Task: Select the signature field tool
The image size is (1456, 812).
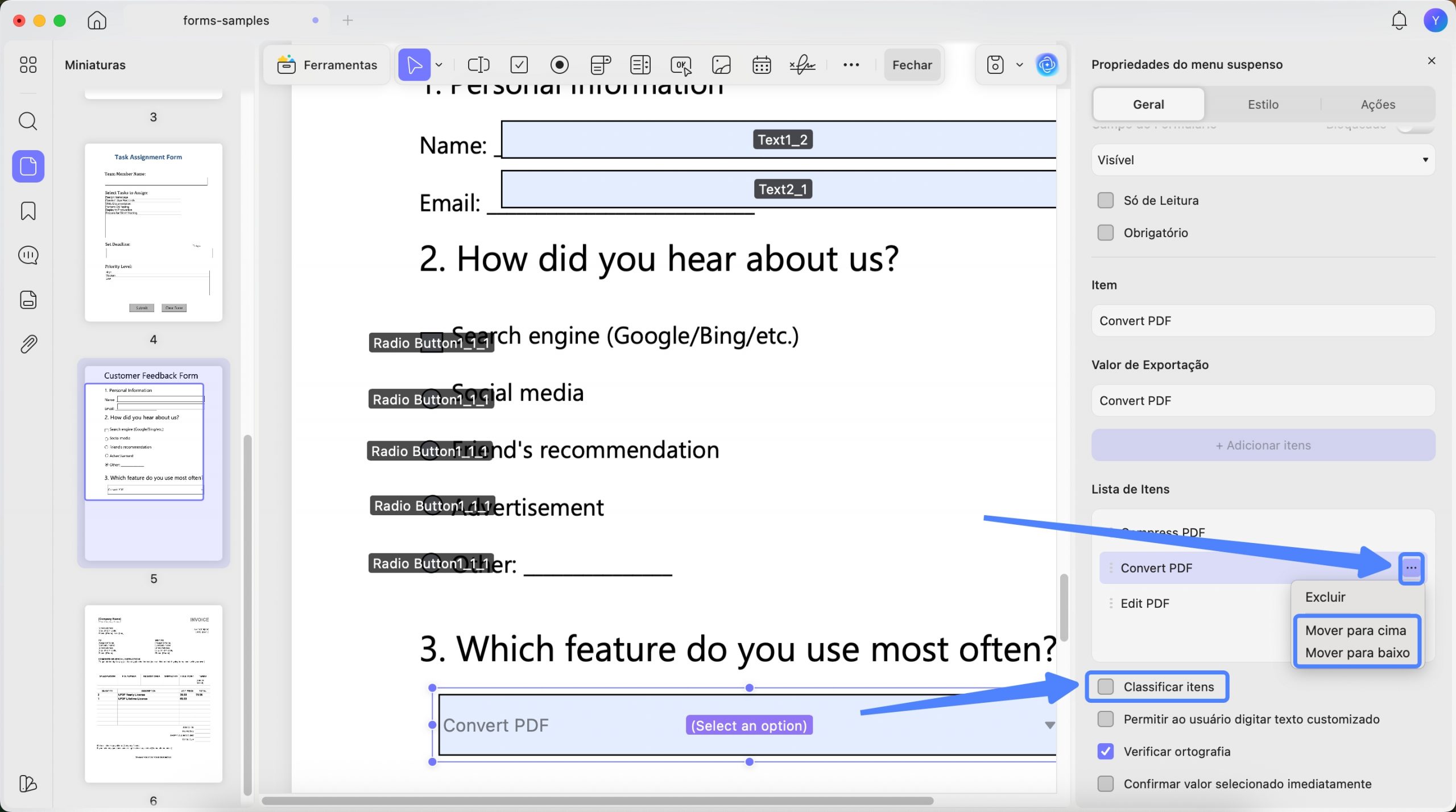Action: (x=803, y=65)
